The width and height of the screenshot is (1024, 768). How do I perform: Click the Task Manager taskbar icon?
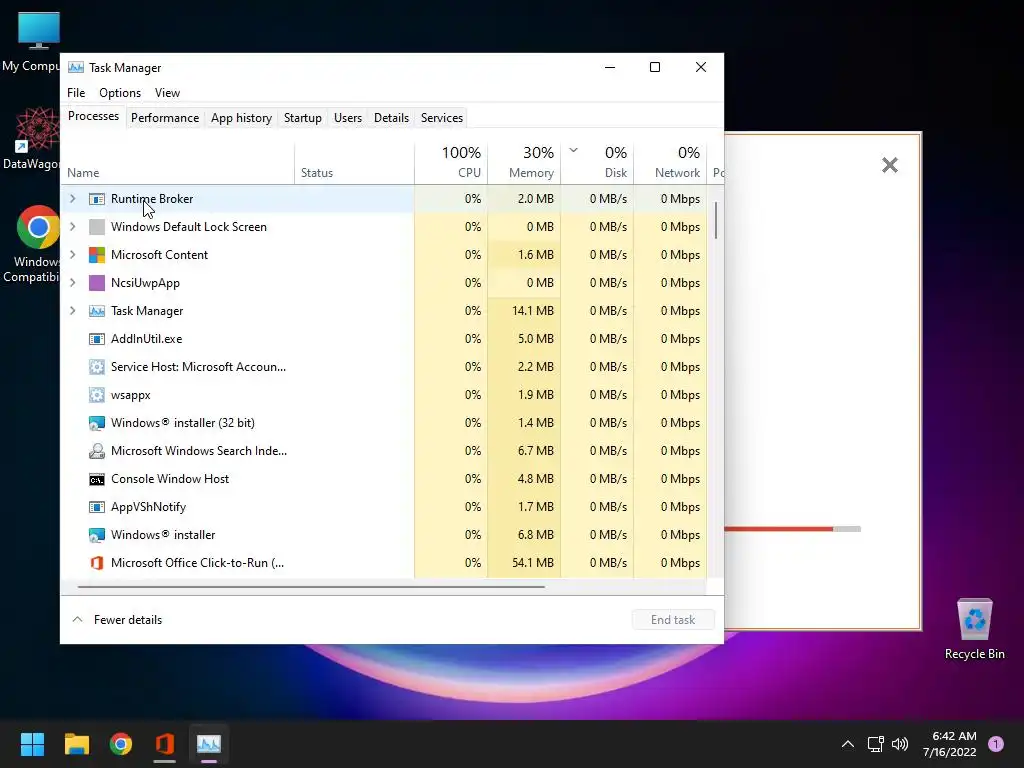tap(209, 744)
